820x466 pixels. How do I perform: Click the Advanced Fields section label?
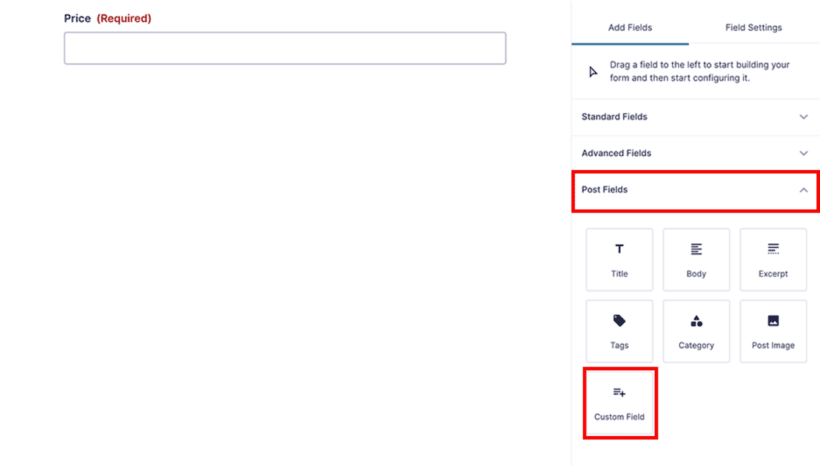616,153
